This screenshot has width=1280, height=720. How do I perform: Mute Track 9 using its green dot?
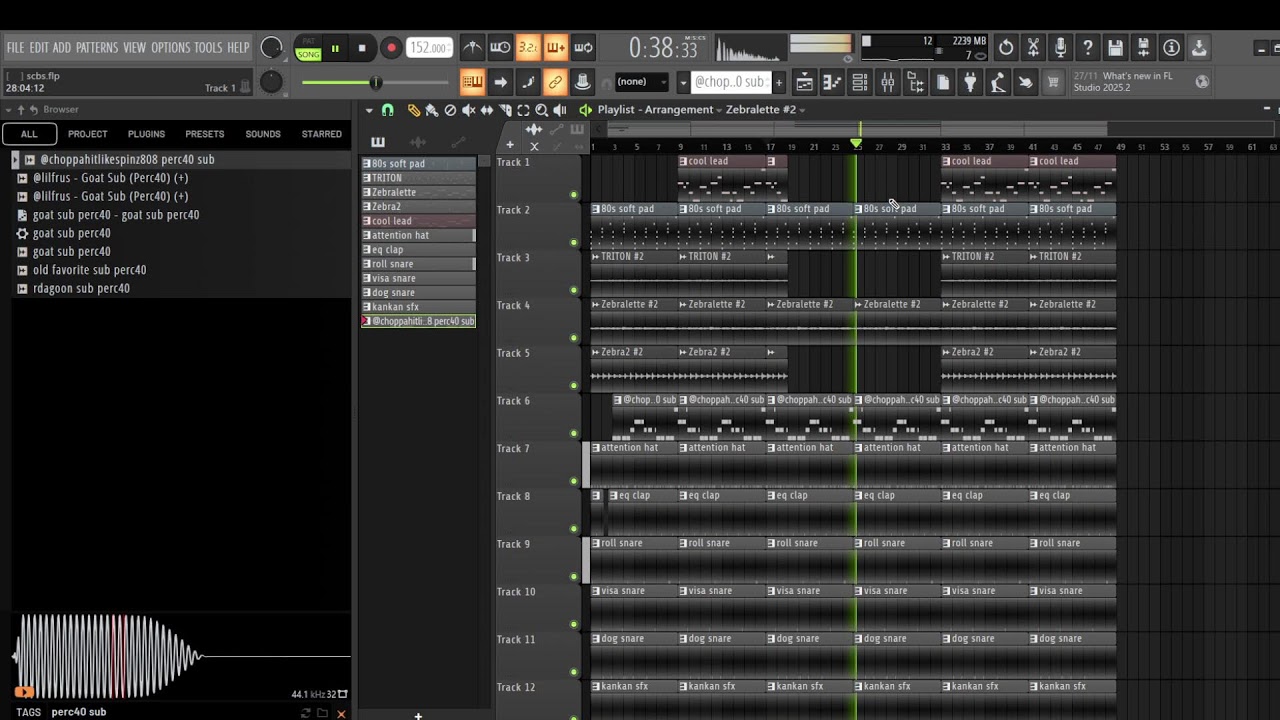click(573, 577)
